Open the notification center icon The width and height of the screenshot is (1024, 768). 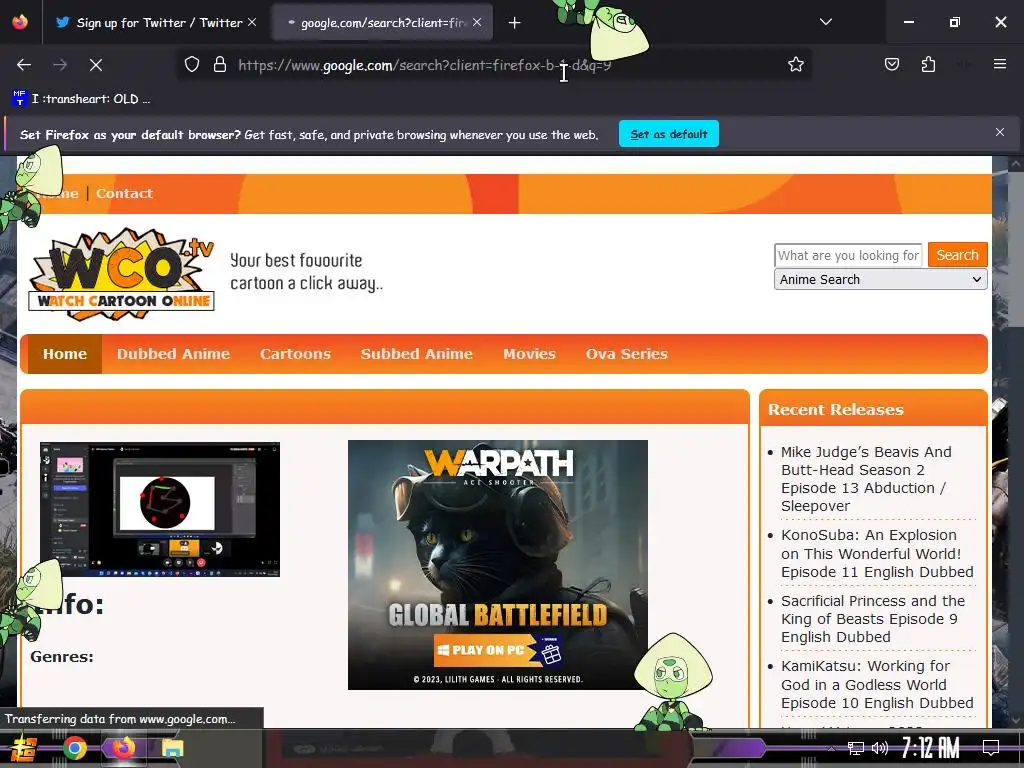click(991, 748)
